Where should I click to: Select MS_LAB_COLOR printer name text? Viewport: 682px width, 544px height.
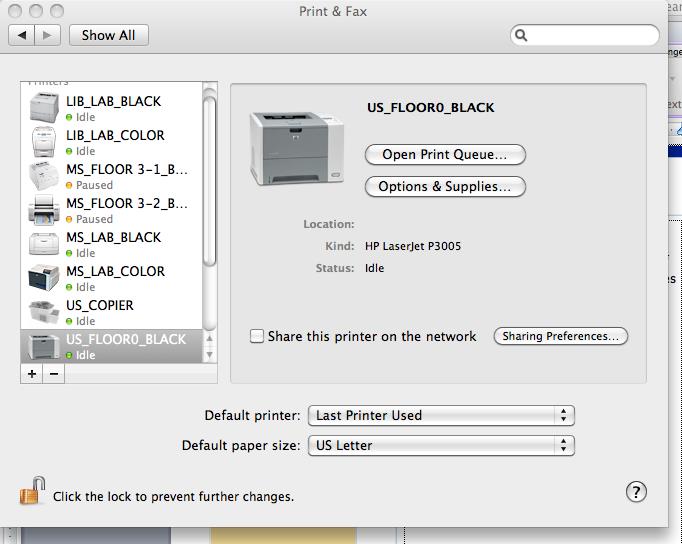115,271
